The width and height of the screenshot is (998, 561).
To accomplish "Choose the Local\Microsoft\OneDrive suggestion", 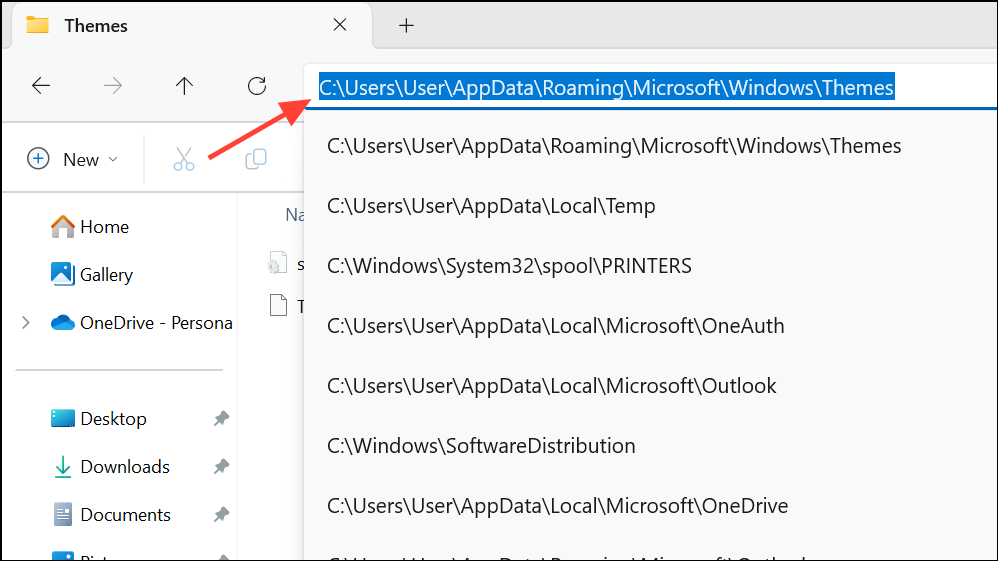I will tap(558, 506).
